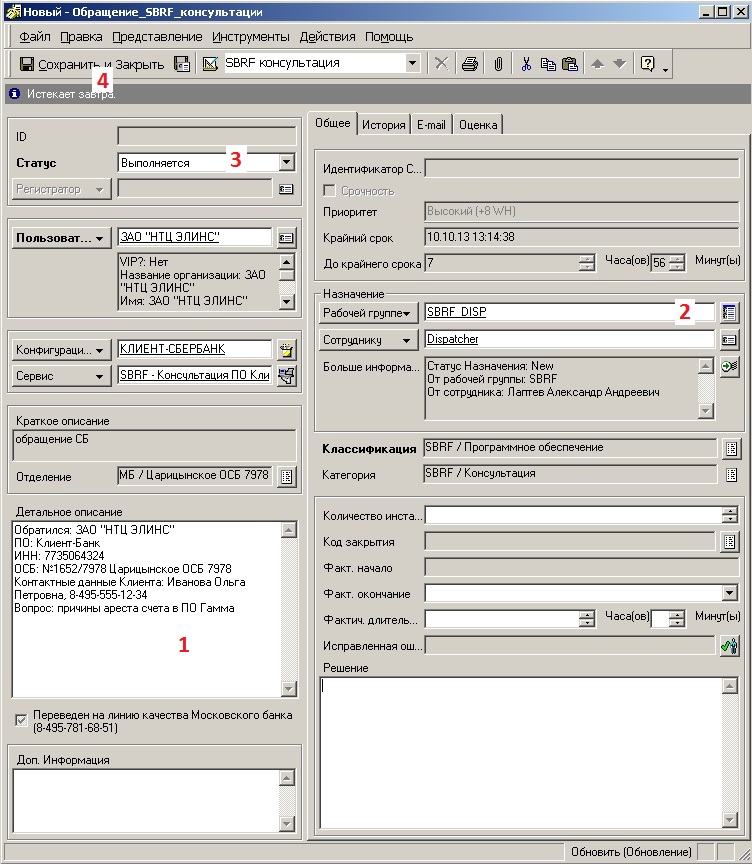Click the Решение scrollbar up arrow
The image size is (752, 865).
pos(729,686)
